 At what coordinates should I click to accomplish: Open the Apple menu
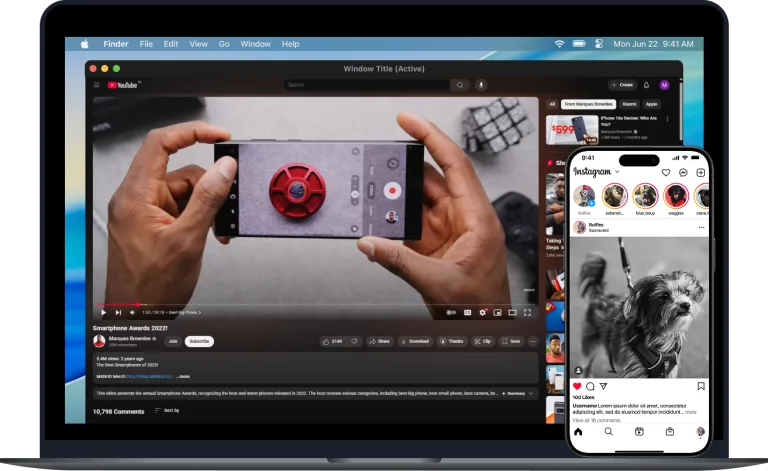coord(85,44)
